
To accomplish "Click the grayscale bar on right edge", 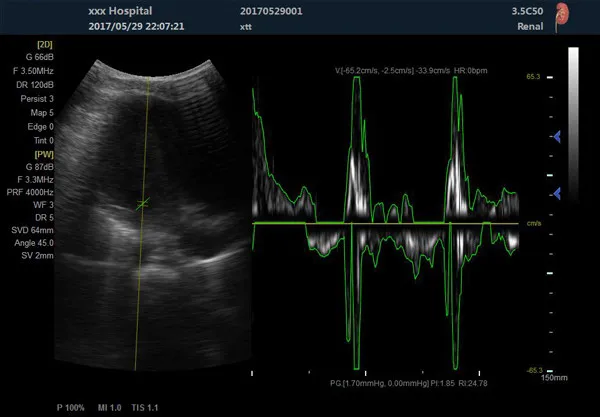I will tap(574, 120).
